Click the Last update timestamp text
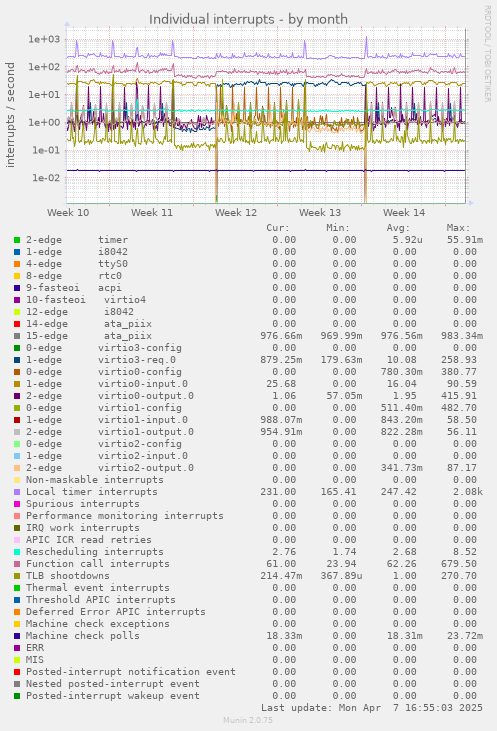Image resolution: width=497 pixels, height=731 pixels. (x=372, y=708)
